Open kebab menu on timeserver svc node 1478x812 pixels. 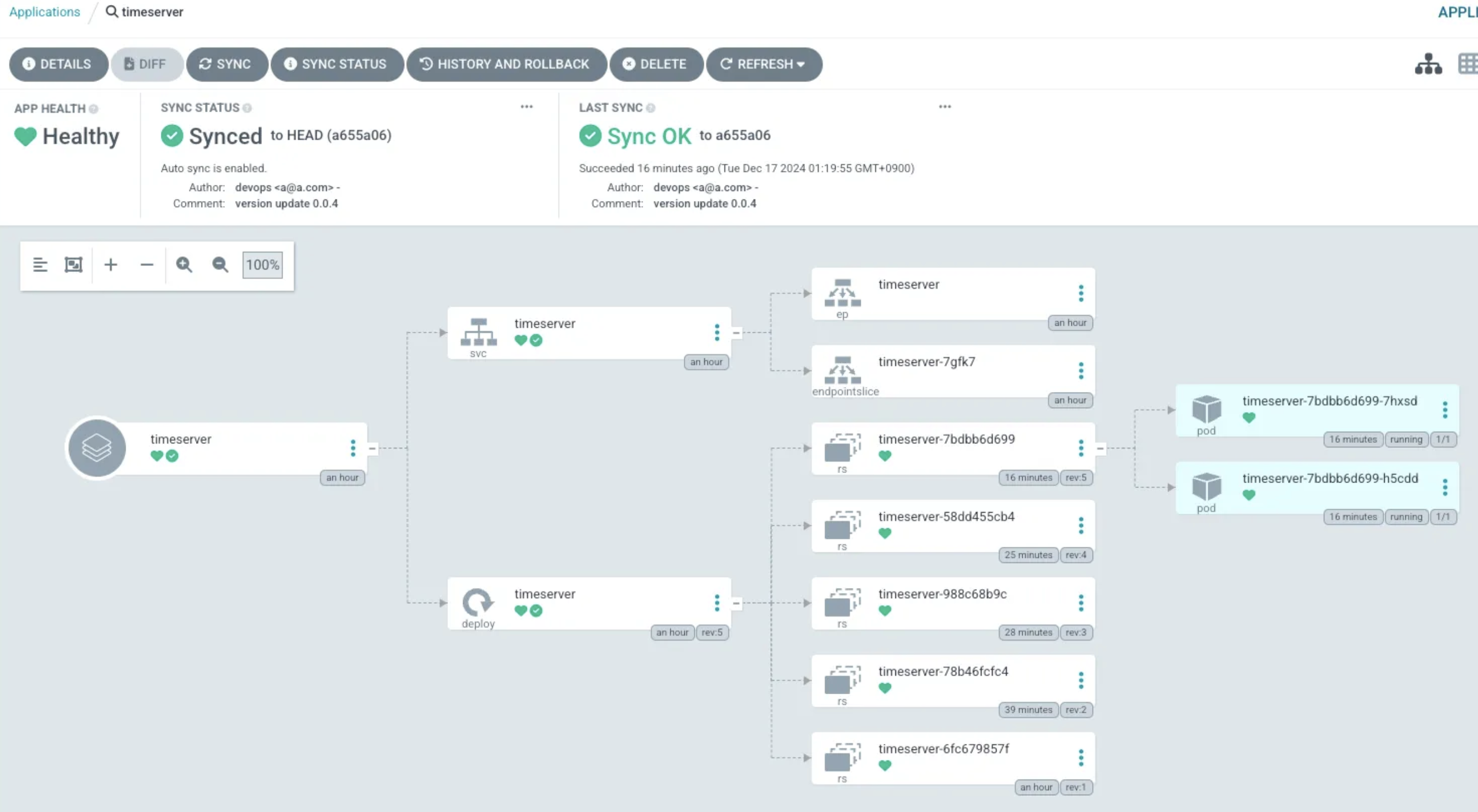pyautogui.click(x=717, y=332)
